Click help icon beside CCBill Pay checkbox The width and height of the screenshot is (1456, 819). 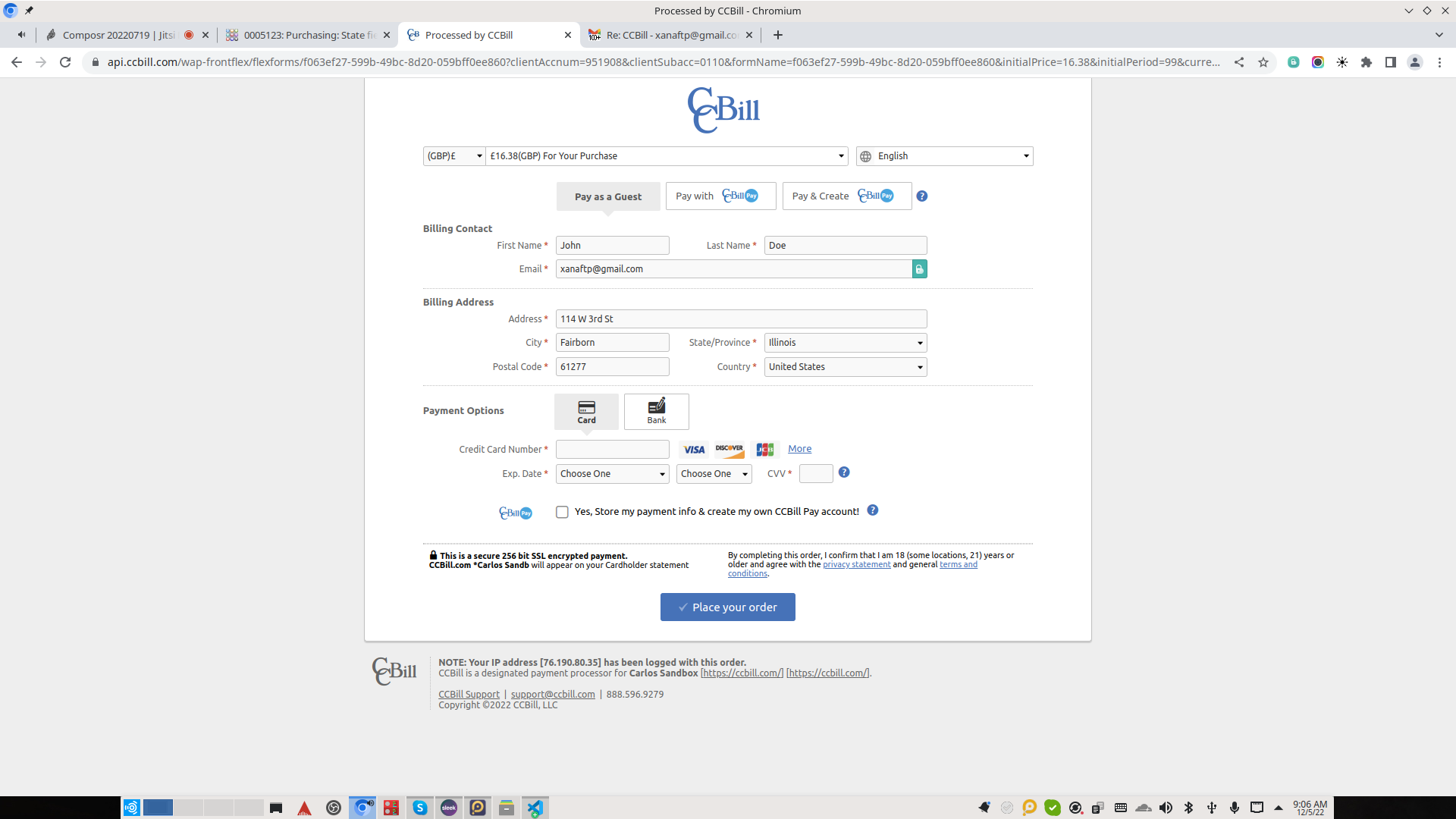click(873, 510)
